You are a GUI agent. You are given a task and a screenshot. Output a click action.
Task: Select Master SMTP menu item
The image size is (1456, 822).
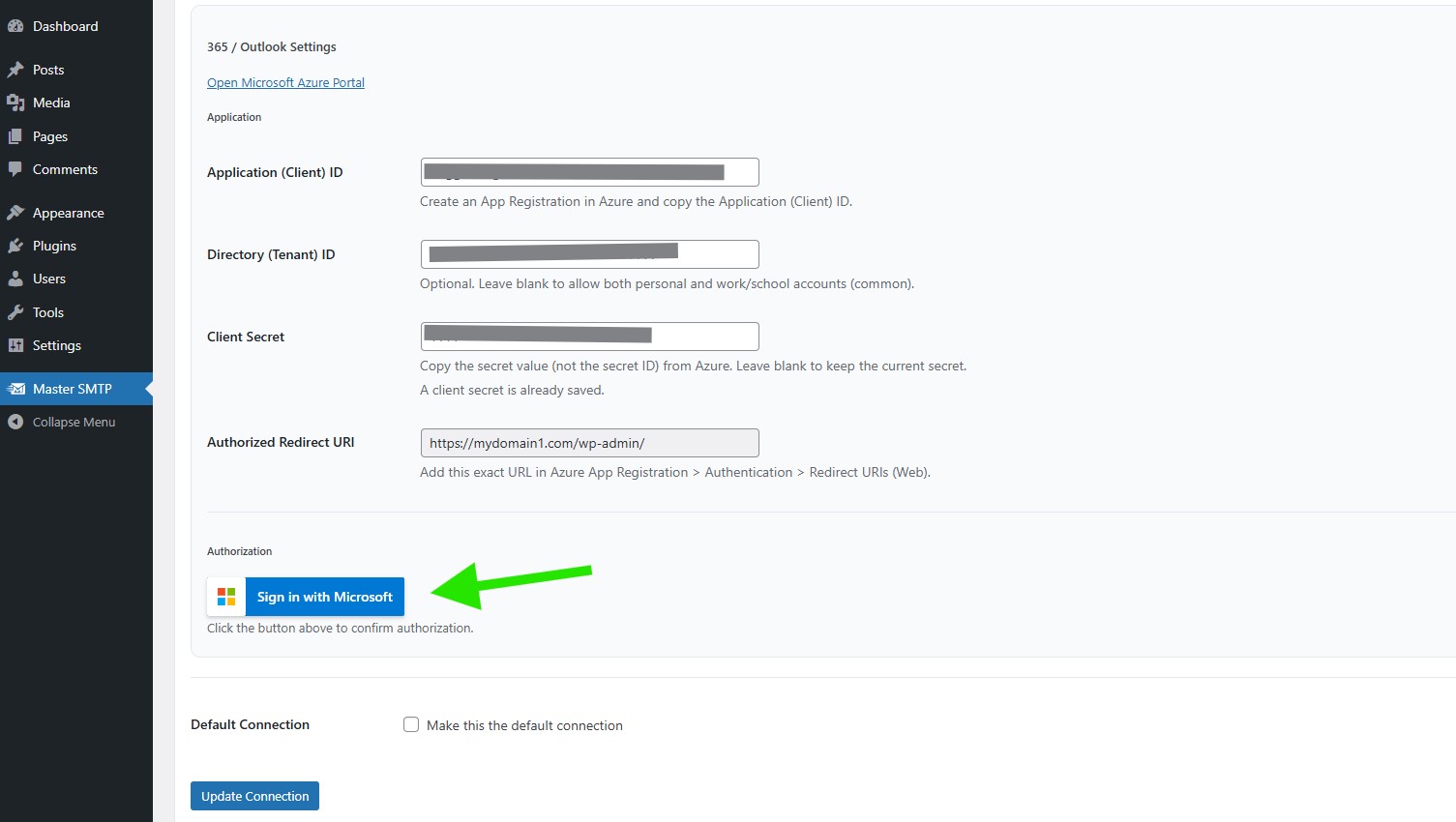72,389
